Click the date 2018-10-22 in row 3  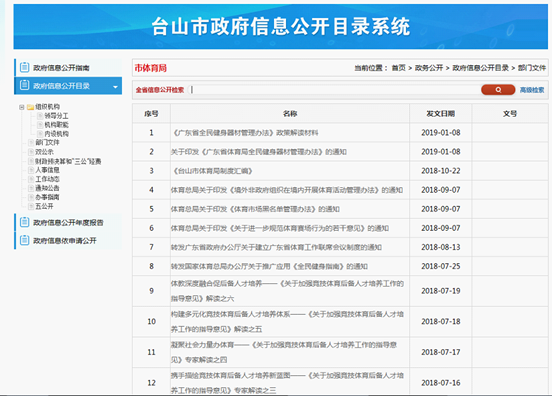click(x=441, y=171)
